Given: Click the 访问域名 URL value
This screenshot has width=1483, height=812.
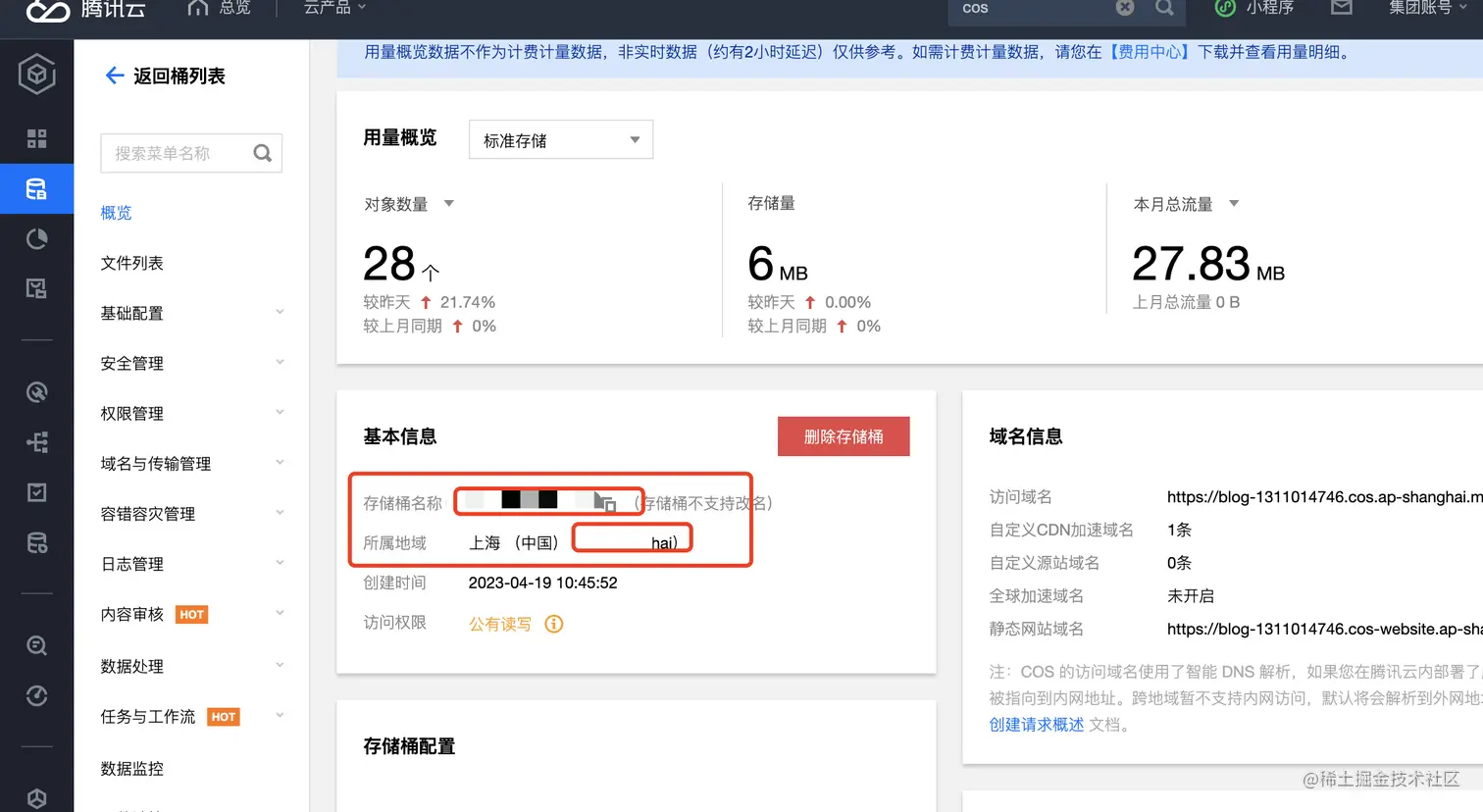Looking at the screenshot, I should point(1324,497).
